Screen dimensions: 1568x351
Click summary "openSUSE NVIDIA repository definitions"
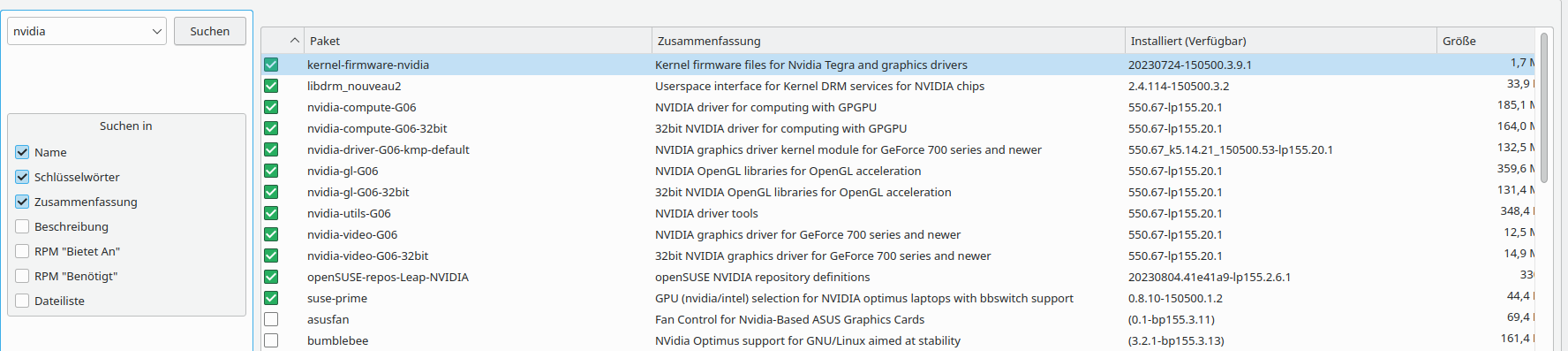pyautogui.click(x=763, y=277)
